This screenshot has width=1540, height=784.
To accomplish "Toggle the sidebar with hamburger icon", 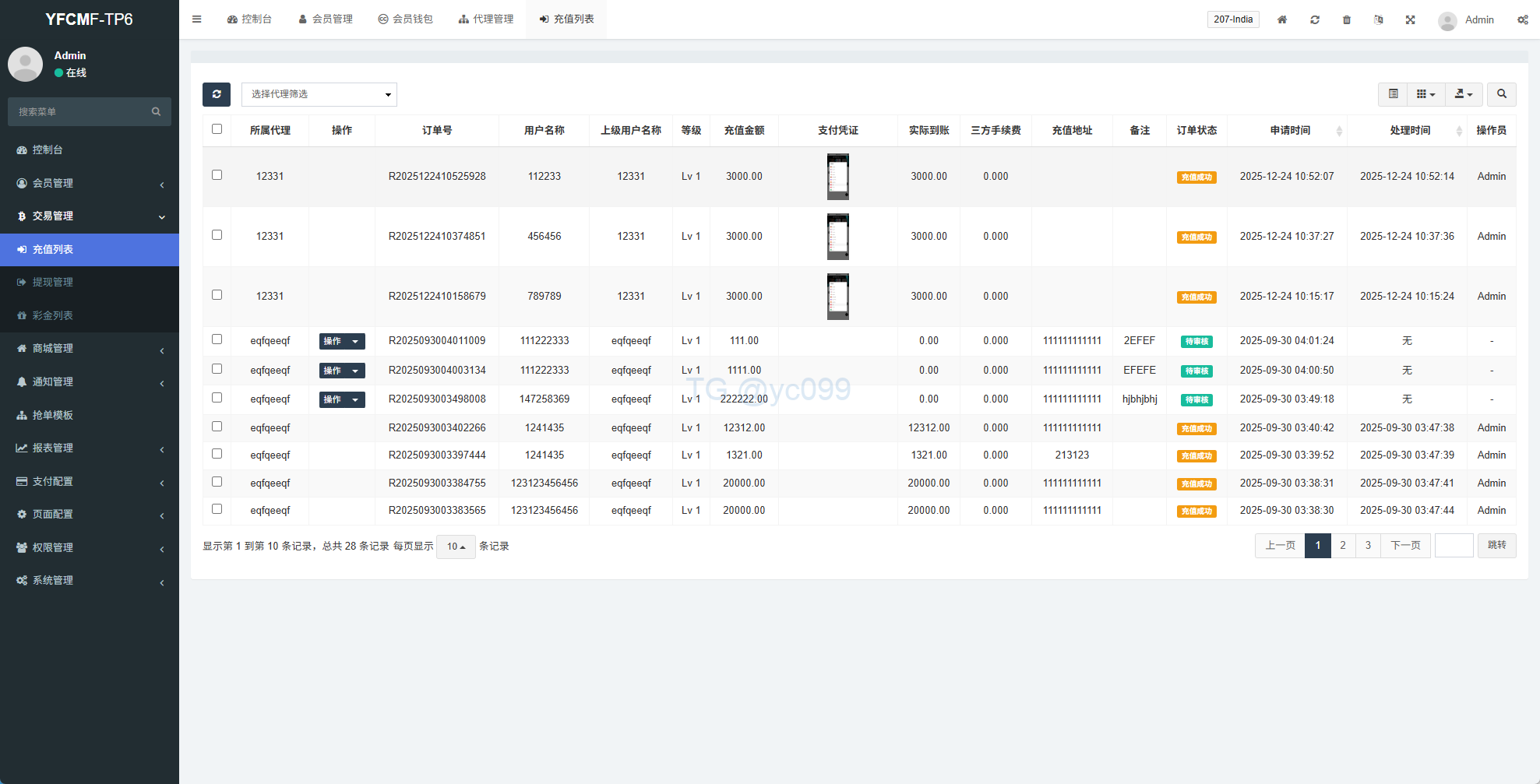I will (x=197, y=19).
